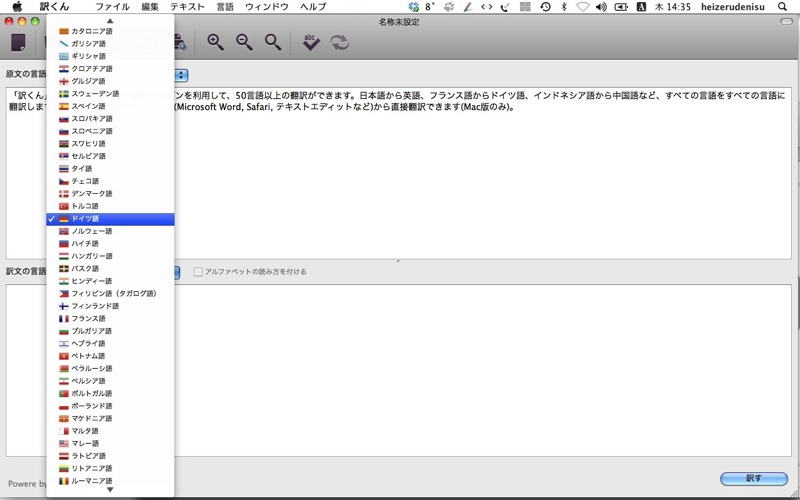Select フランス語 from the list
Image resolution: width=800 pixels, height=500 pixels.
tap(110, 319)
